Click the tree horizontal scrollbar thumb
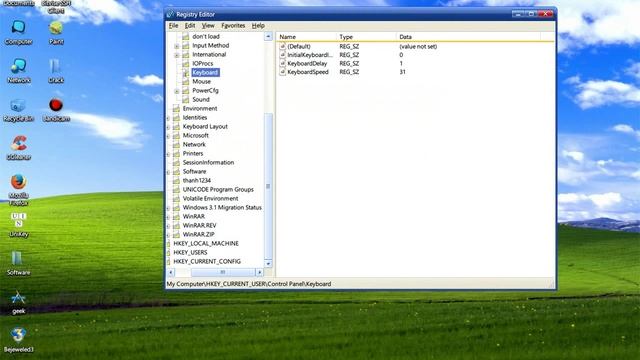Image resolution: width=640 pixels, height=360 pixels. point(223,272)
